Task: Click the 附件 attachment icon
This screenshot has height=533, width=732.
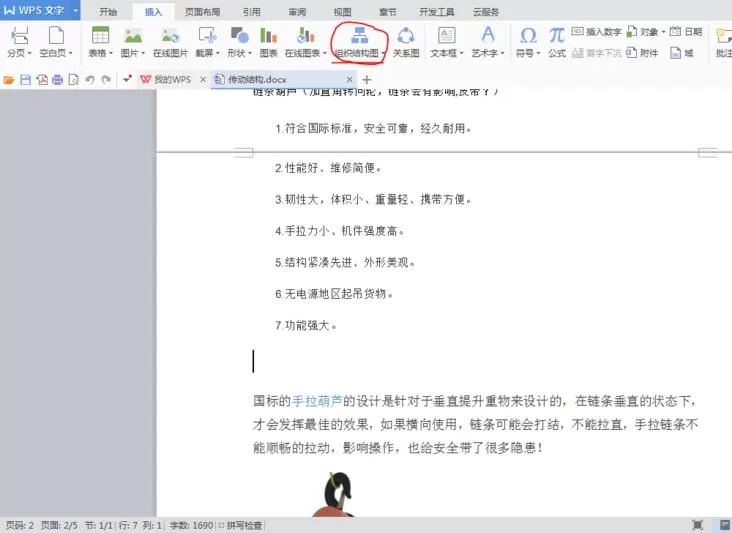Action: (x=642, y=53)
